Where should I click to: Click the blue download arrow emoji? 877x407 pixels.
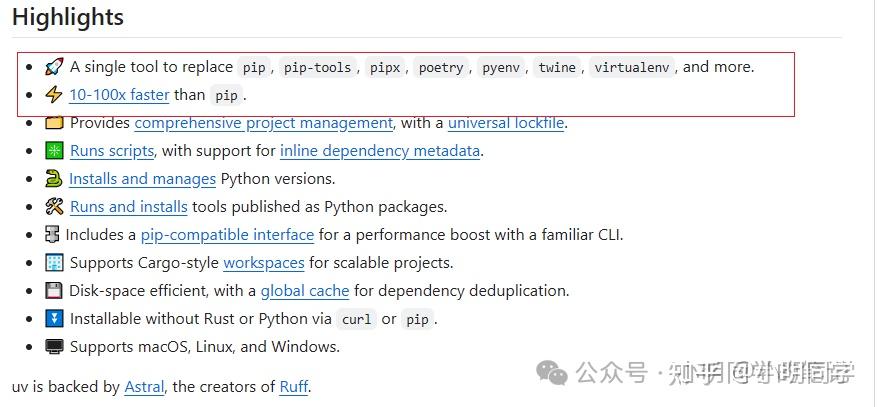(54, 319)
